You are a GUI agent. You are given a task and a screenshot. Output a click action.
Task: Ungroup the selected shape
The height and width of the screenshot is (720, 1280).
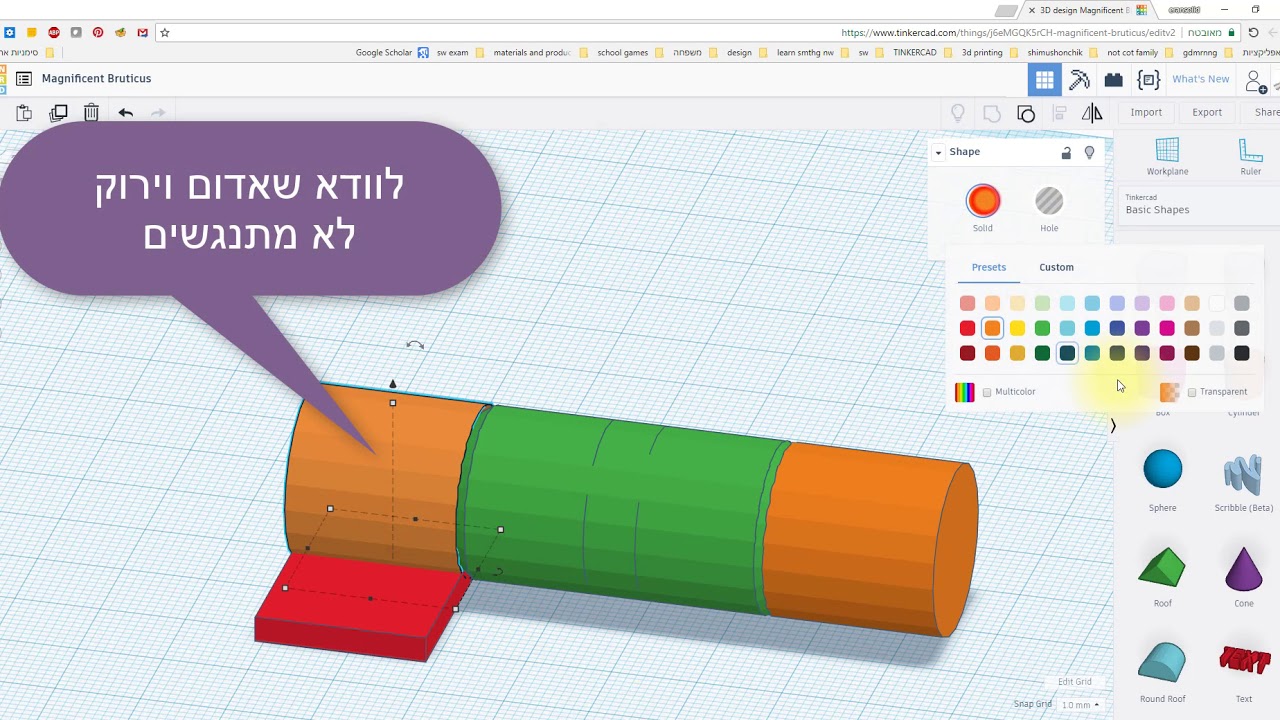click(1025, 113)
